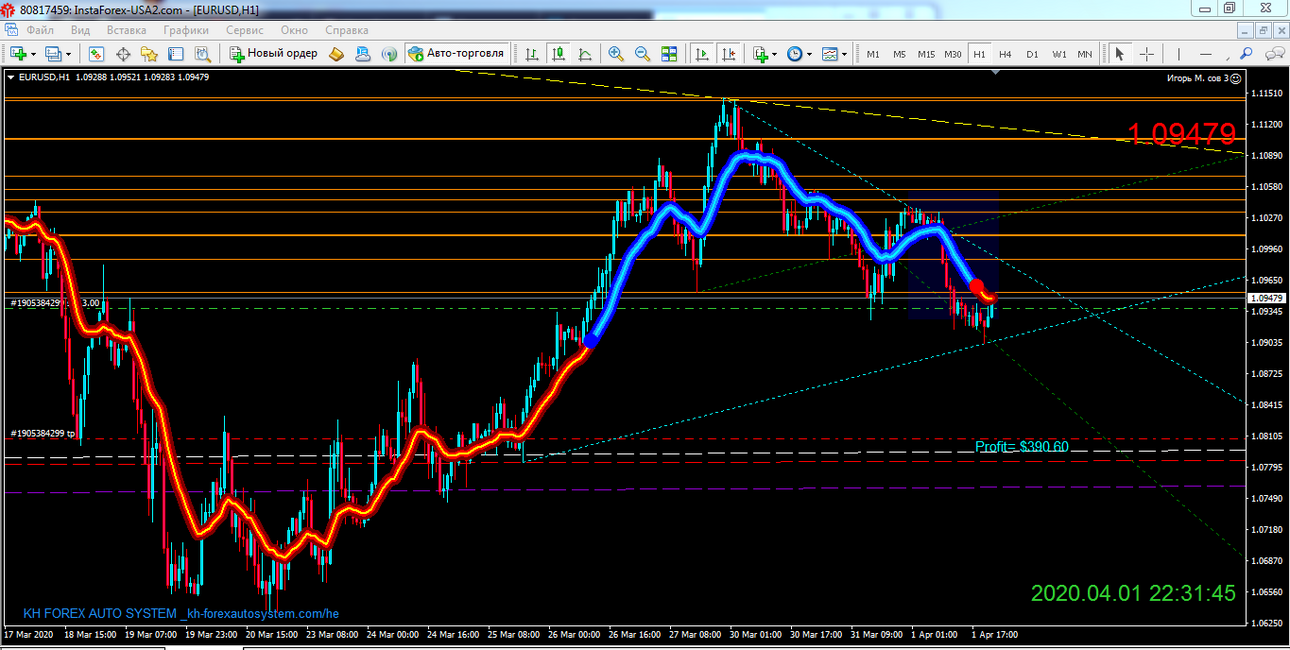Expand the Periods dropdown arrow

[x=809, y=54]
